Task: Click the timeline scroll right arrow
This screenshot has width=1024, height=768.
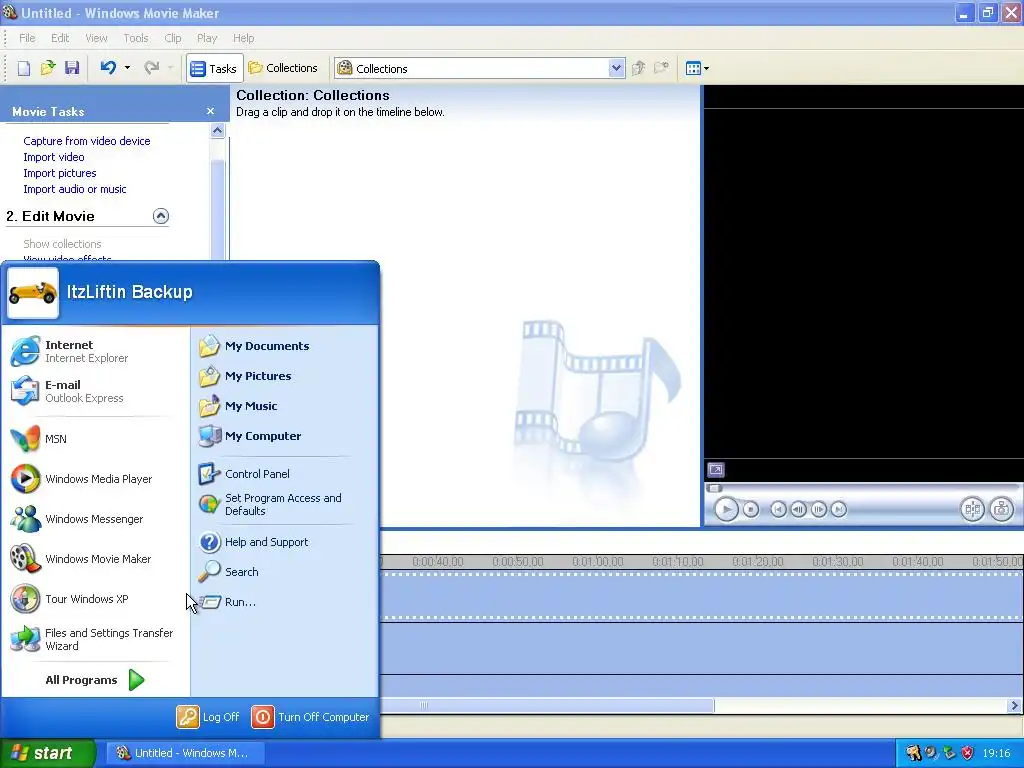Action: click(x=1014, y=705)
